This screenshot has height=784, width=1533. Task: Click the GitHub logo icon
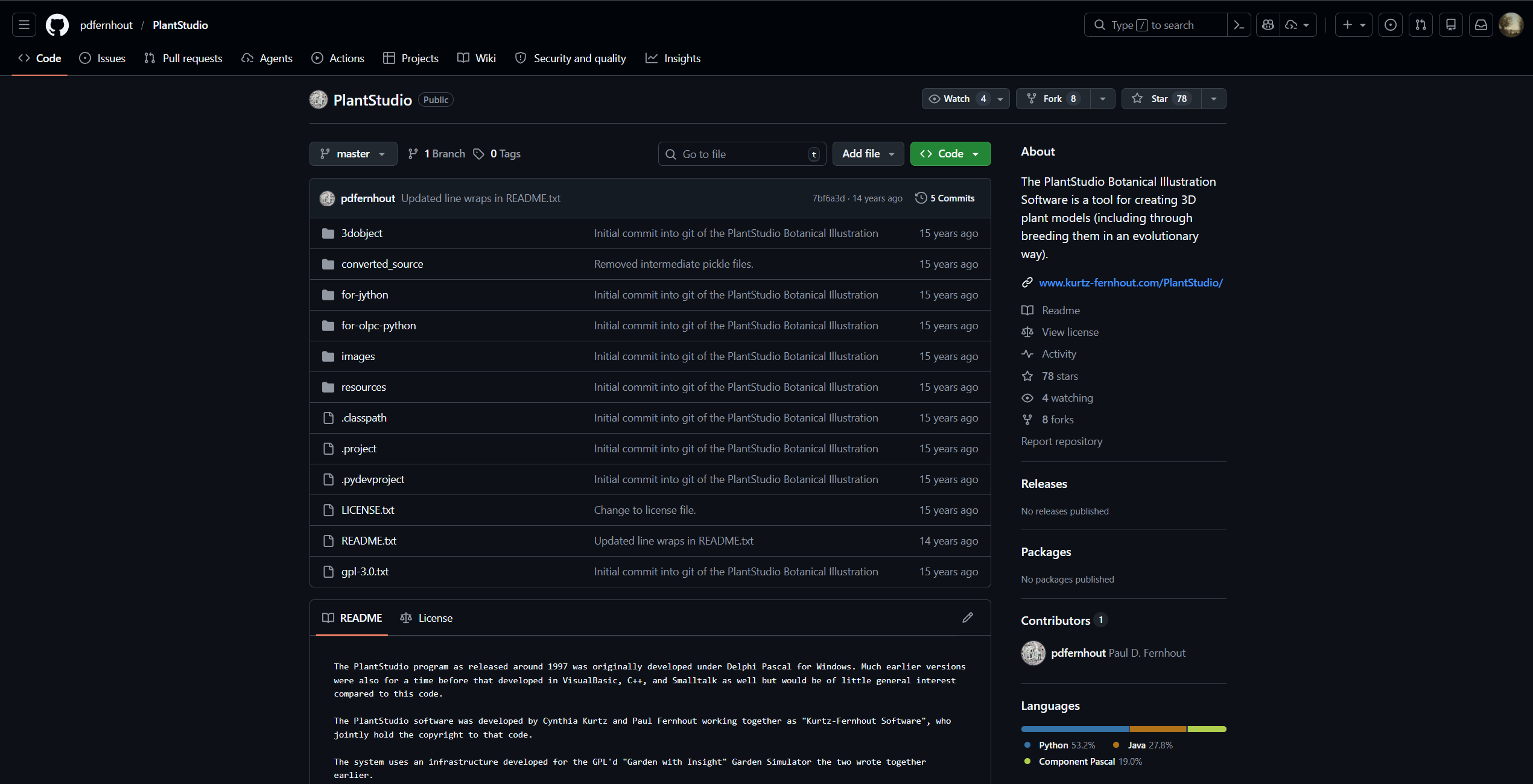click(x=57, y=25)
